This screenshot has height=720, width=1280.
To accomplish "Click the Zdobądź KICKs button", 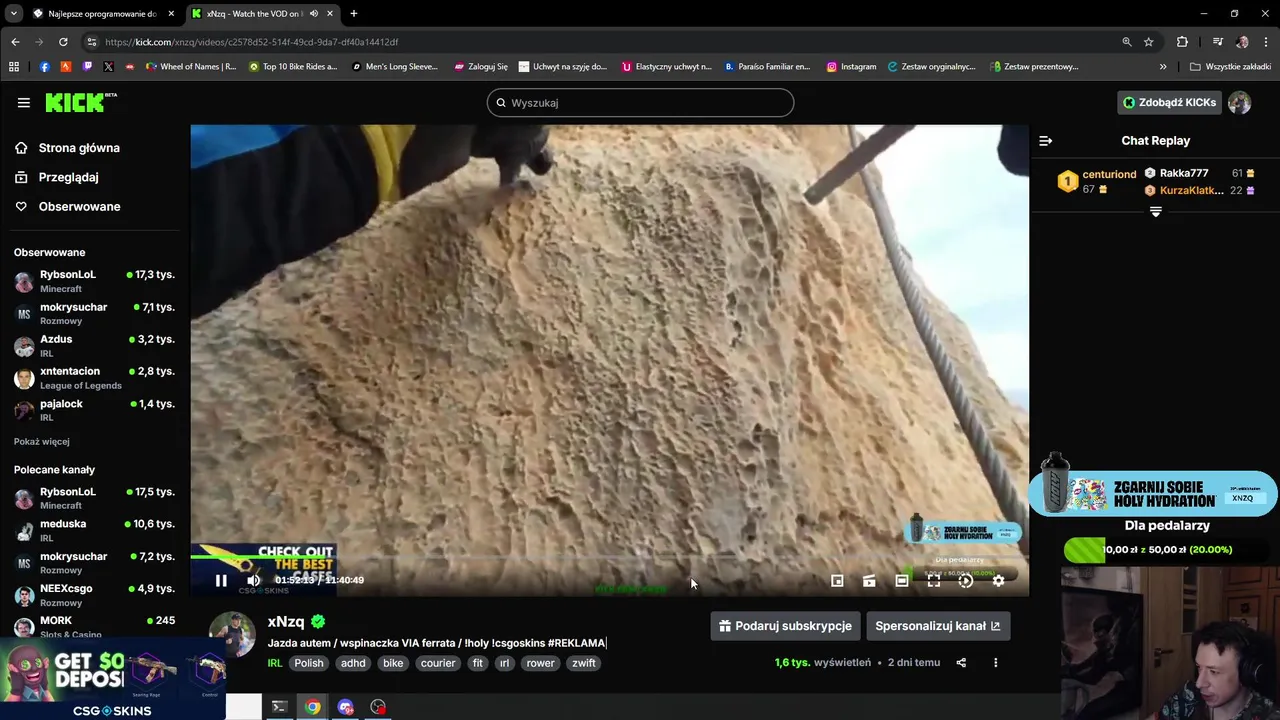I will [x=1169, y=102].
